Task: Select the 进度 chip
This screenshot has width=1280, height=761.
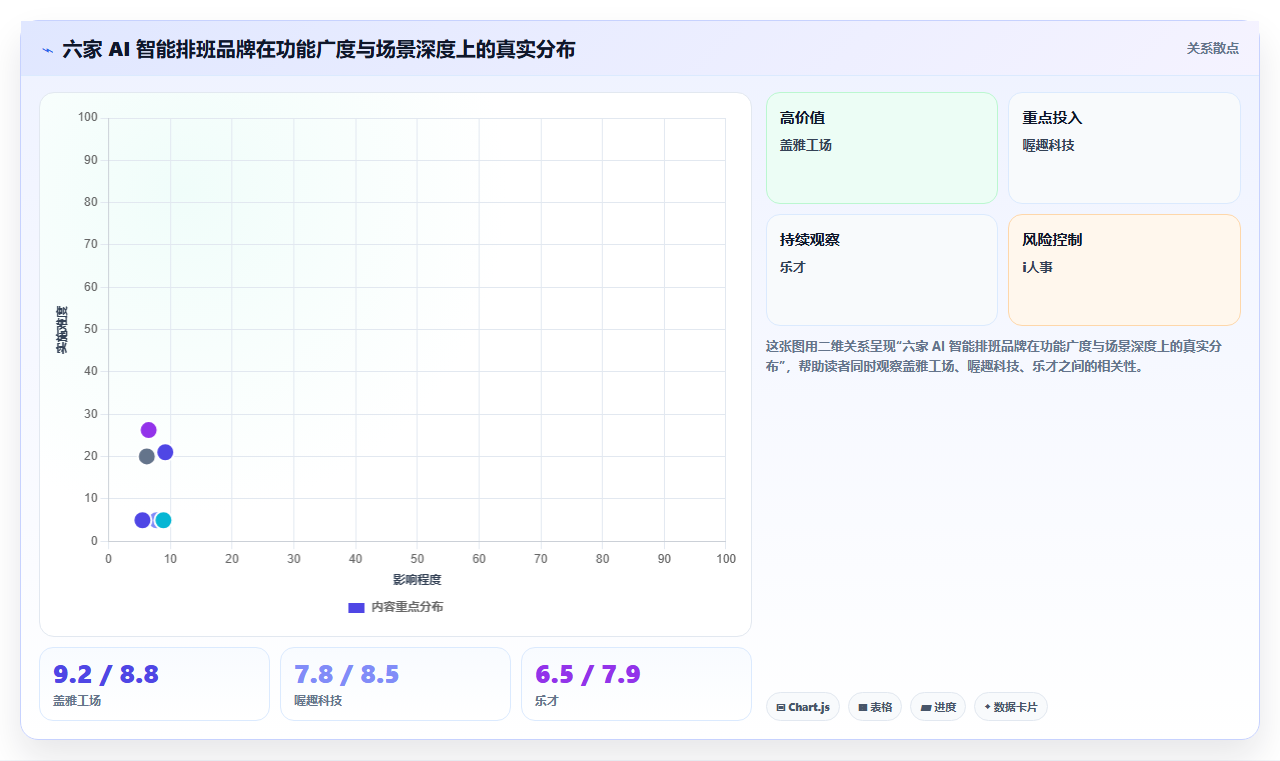Action: pyautogui.click(x=938, y=707)
